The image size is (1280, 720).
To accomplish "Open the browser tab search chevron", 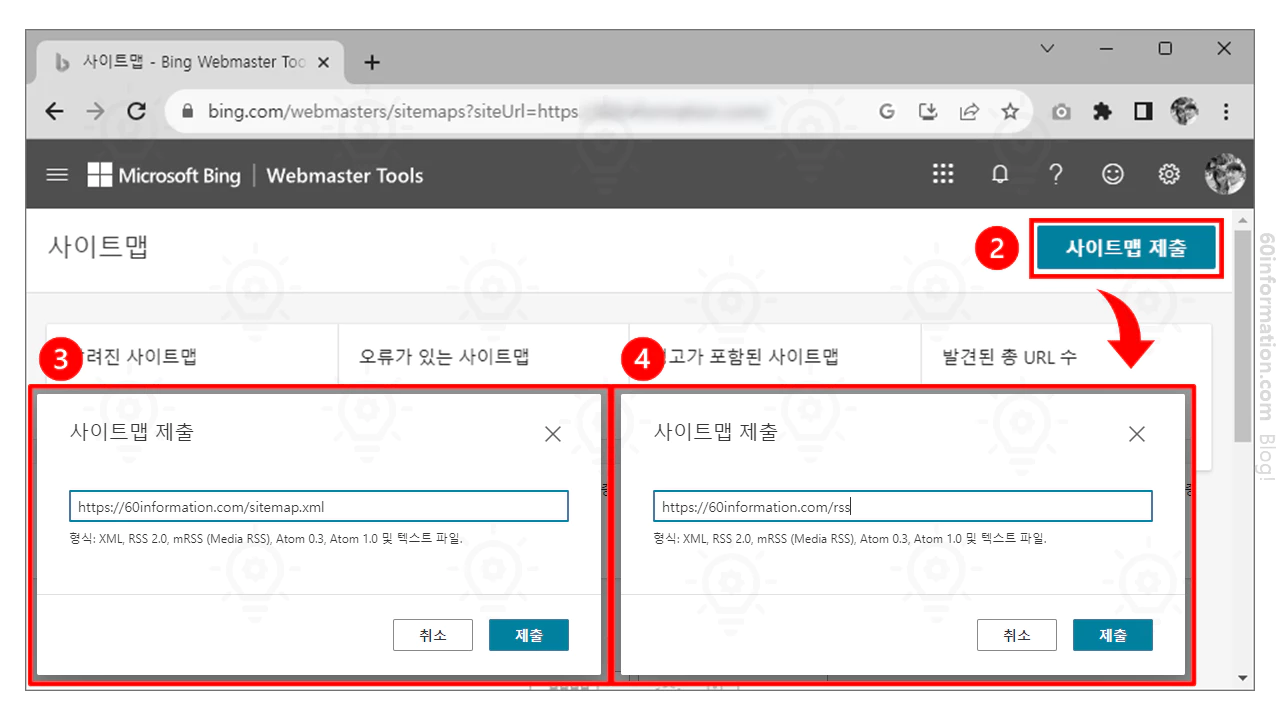I will pos(1047,48).
